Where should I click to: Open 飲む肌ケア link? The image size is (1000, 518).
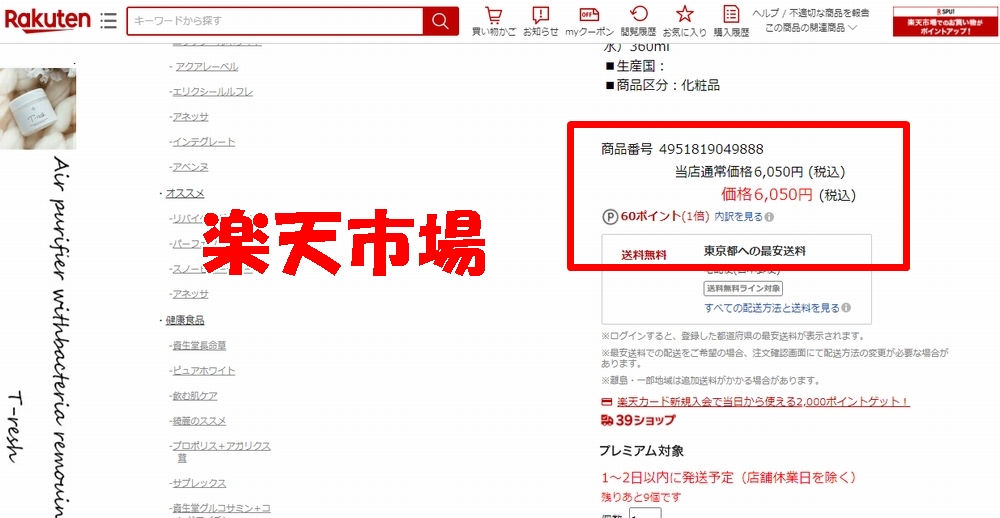pyautogui.click(x=193, y=396)
